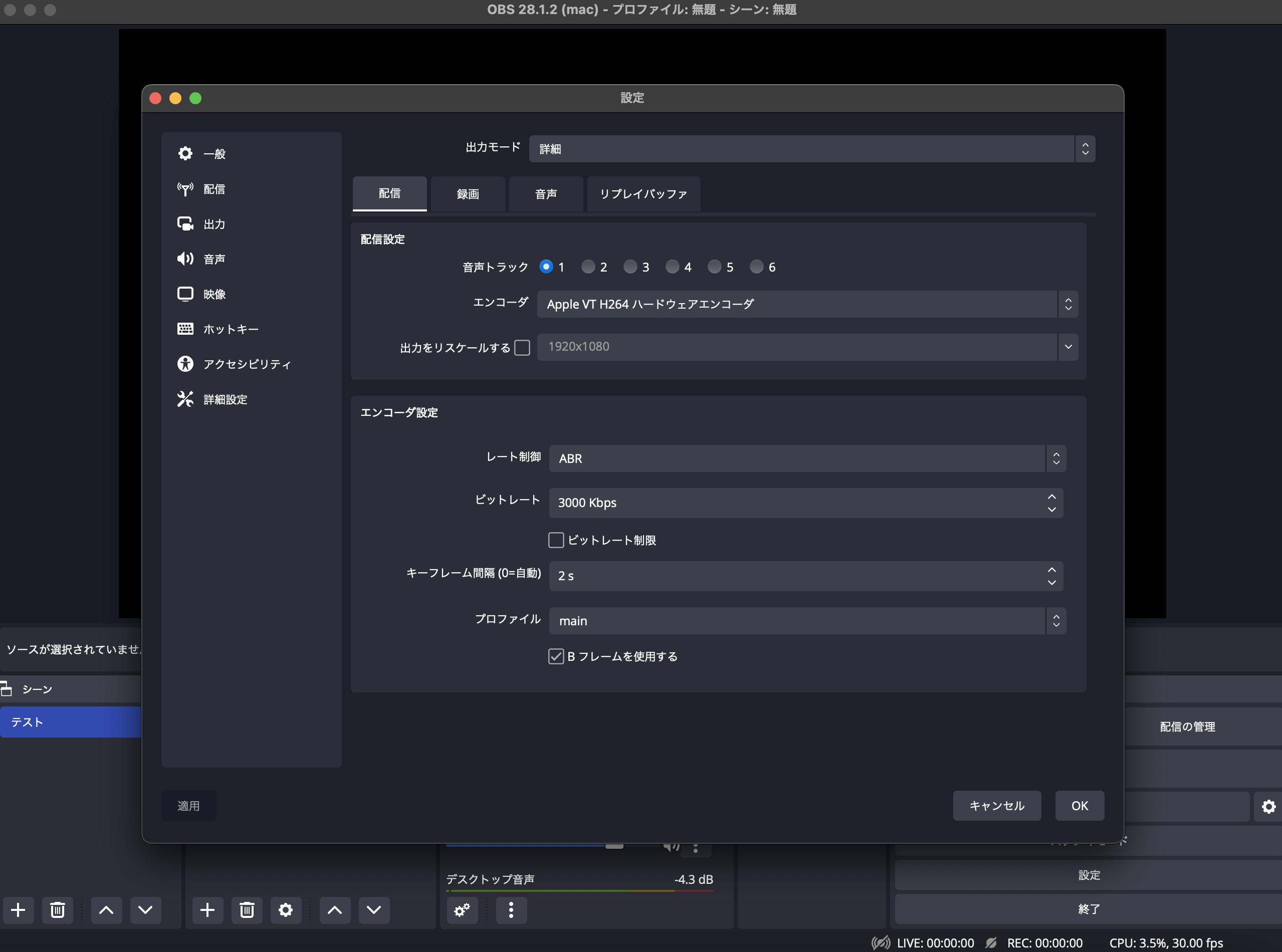Increase キーフレーム間隔 with up stepper arrow
This screenshot has height=952, width=1282.
click(1052, 569)
